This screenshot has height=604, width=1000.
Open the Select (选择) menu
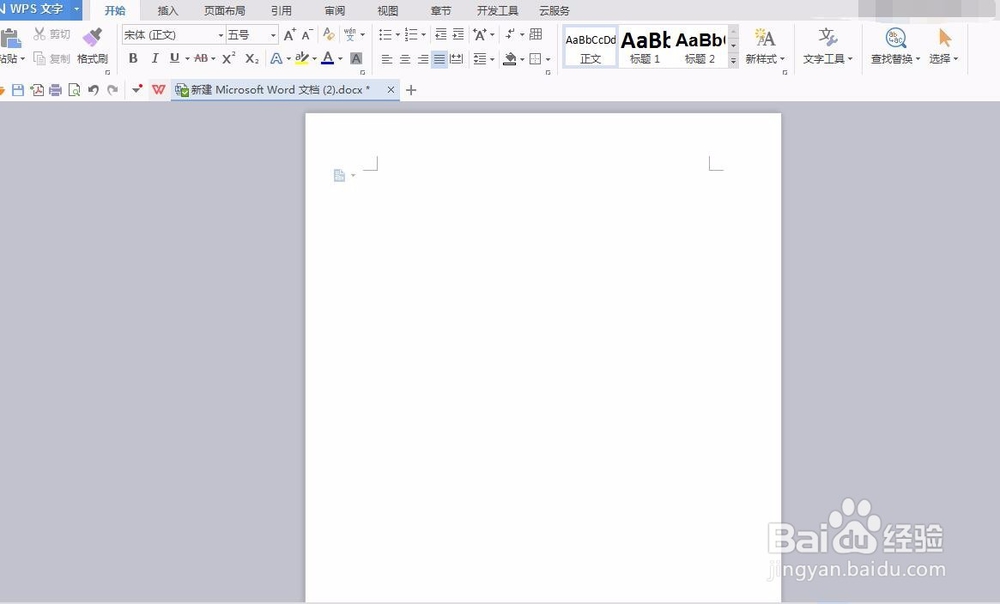tap(944, 47)
